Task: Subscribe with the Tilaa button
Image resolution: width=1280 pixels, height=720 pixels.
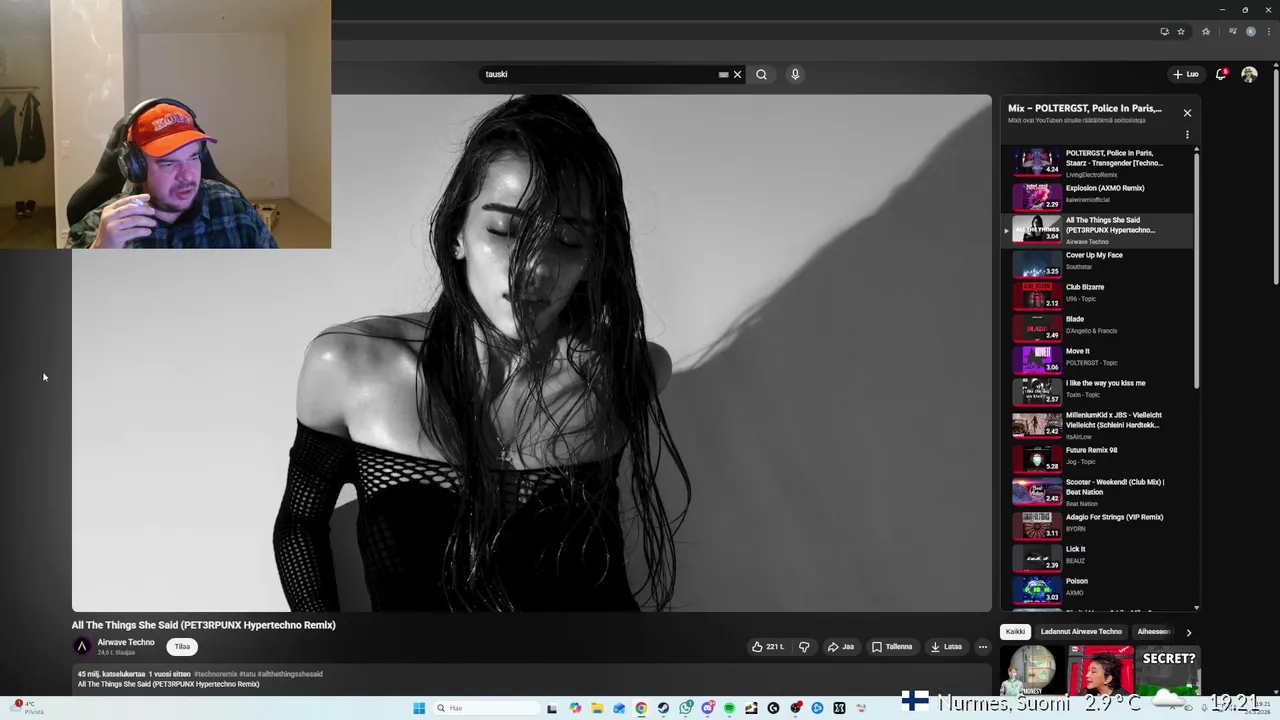Action: (182, 647)
